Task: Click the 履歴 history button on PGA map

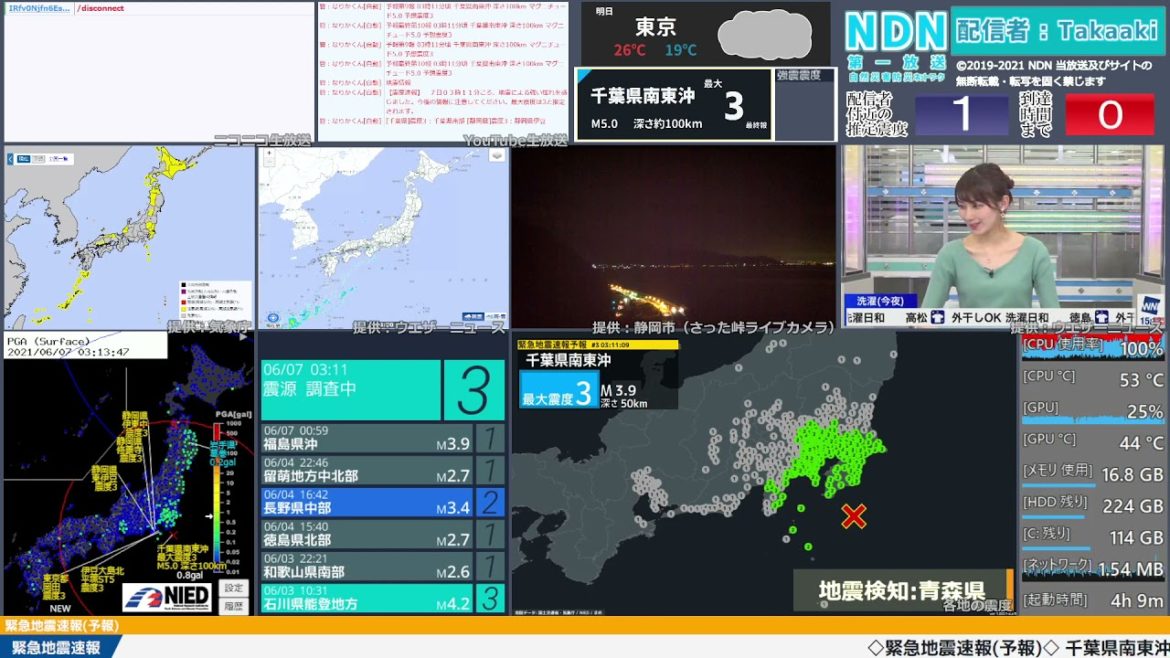Action: click(233, 606)
